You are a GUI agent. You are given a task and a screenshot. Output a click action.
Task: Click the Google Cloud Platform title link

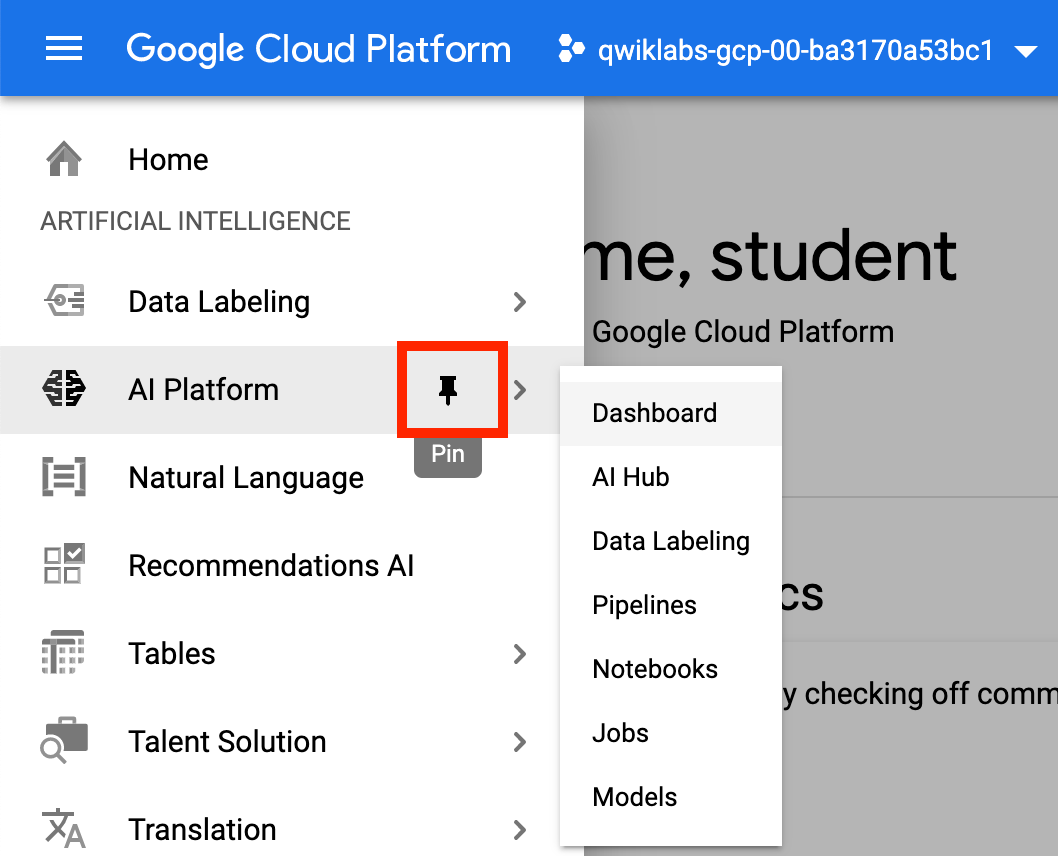point(318,49)
